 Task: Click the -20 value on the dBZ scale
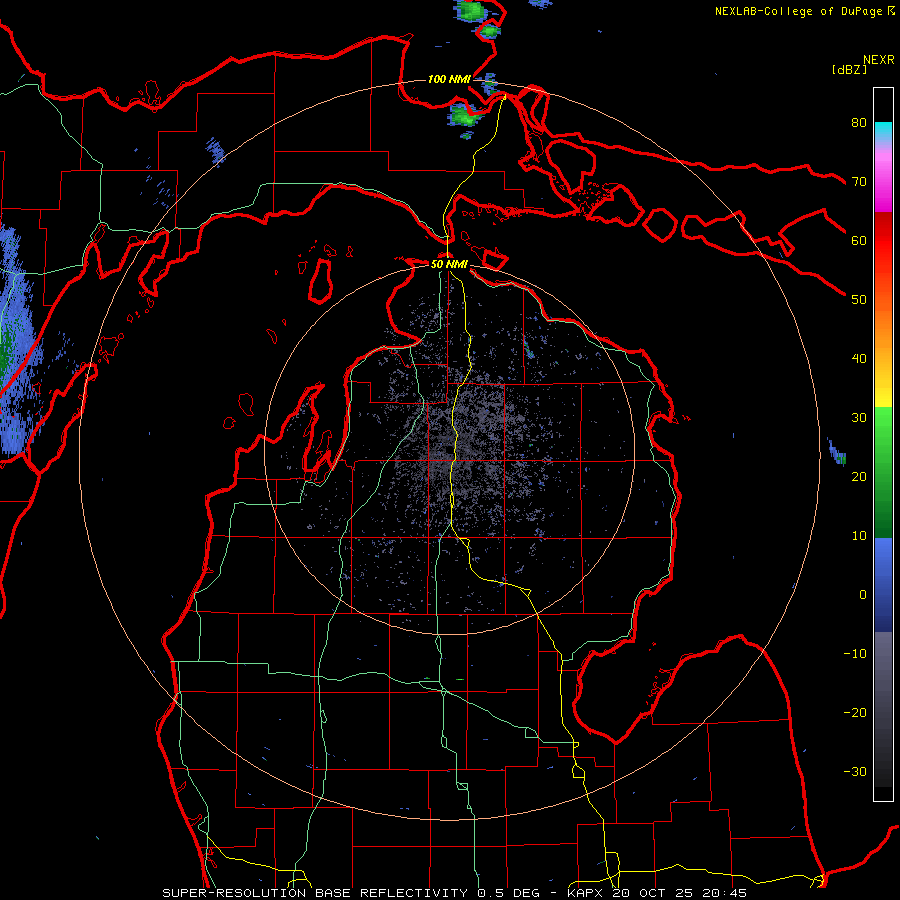pyautogui.click(x=855, y=712)
